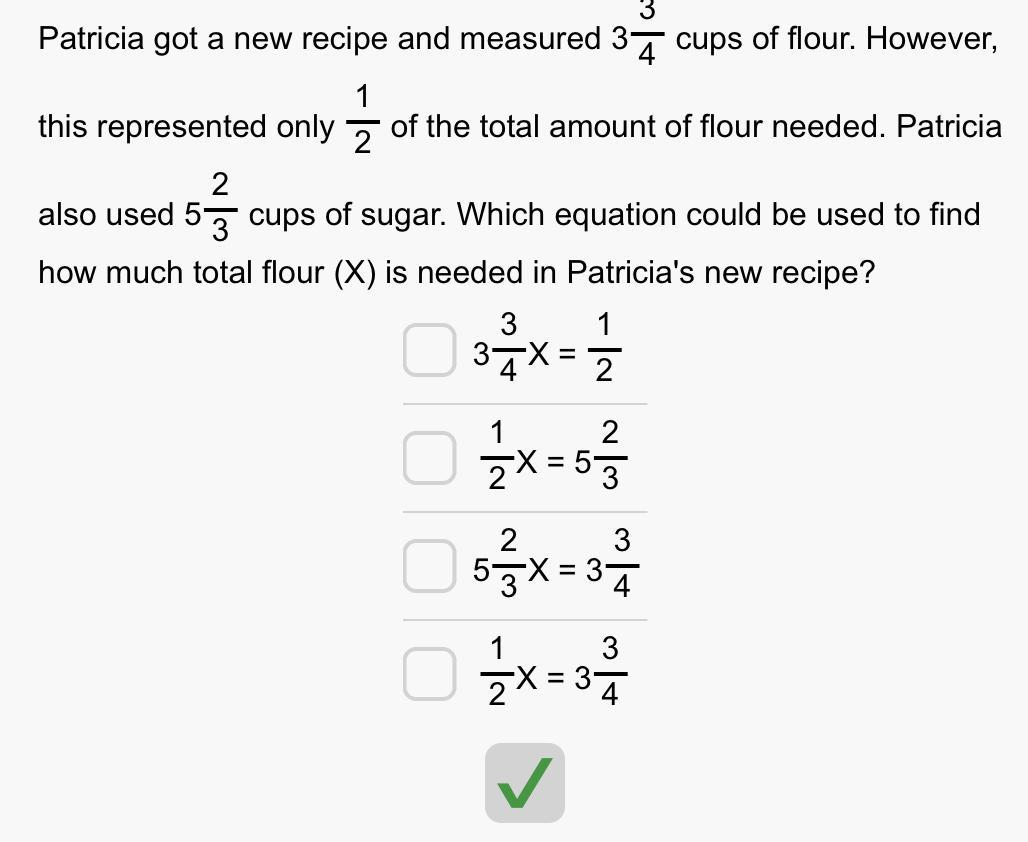Mark the checkbox next to ½X = 3¾

click(429, 675)
